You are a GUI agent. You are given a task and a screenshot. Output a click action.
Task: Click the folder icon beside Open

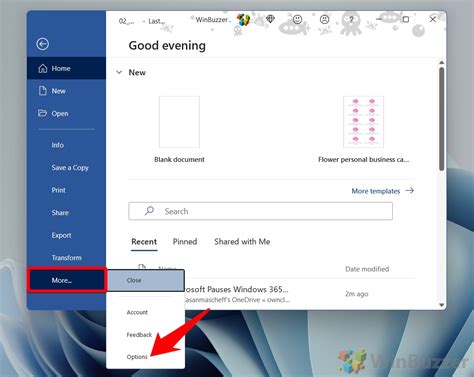tap(42, 113)
